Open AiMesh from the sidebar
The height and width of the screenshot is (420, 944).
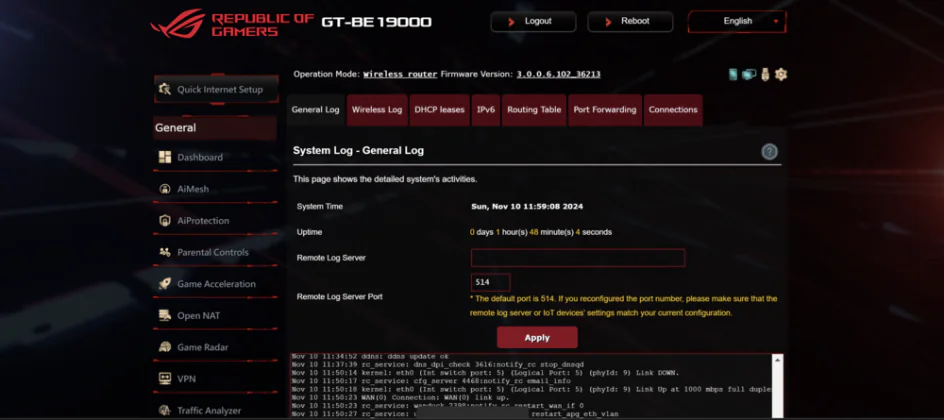(216, 189)
